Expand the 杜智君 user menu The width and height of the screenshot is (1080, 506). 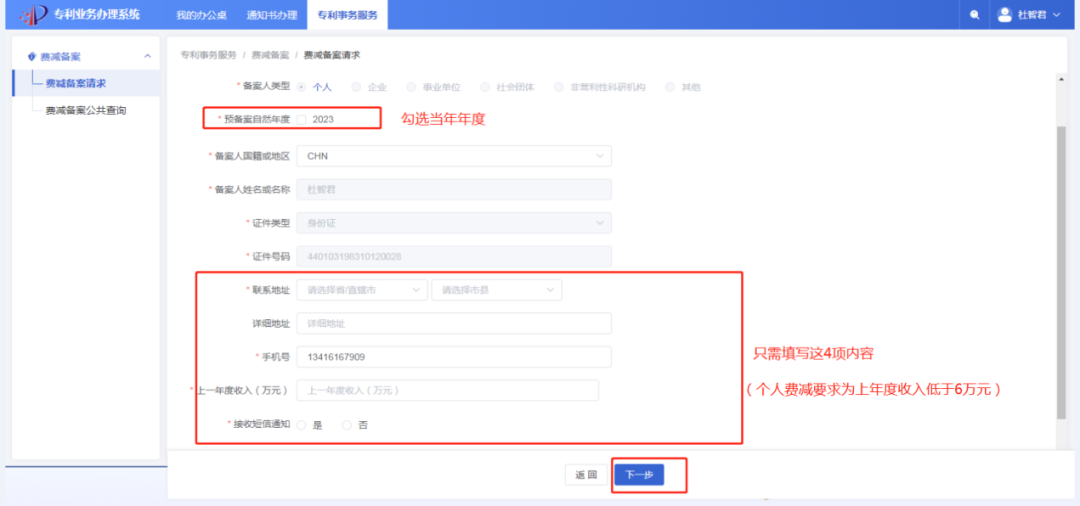pyautogui.click(x=1037, y=14)
